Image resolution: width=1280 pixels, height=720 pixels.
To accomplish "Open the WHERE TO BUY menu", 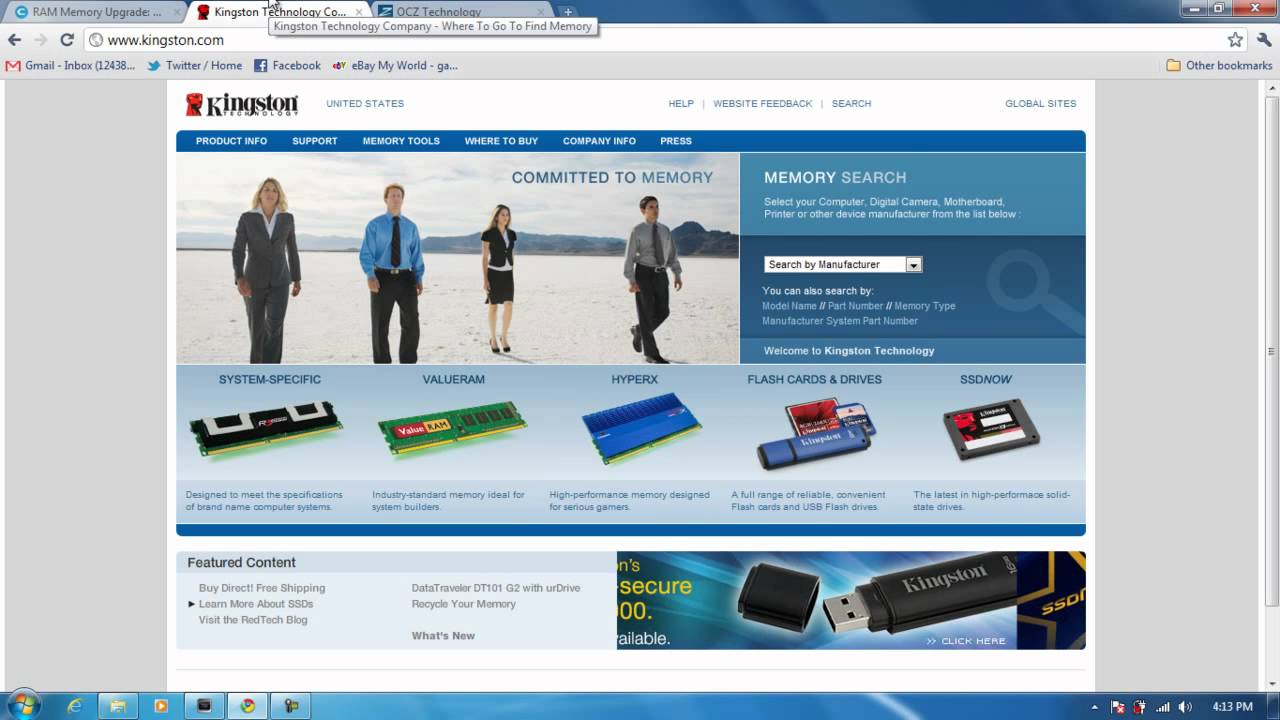I will point(501,141).
